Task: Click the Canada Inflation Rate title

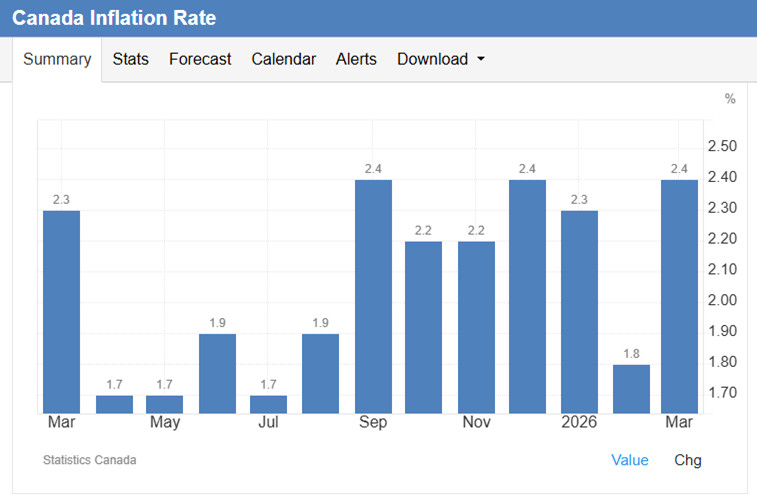Action: click(x=114, y=18)
